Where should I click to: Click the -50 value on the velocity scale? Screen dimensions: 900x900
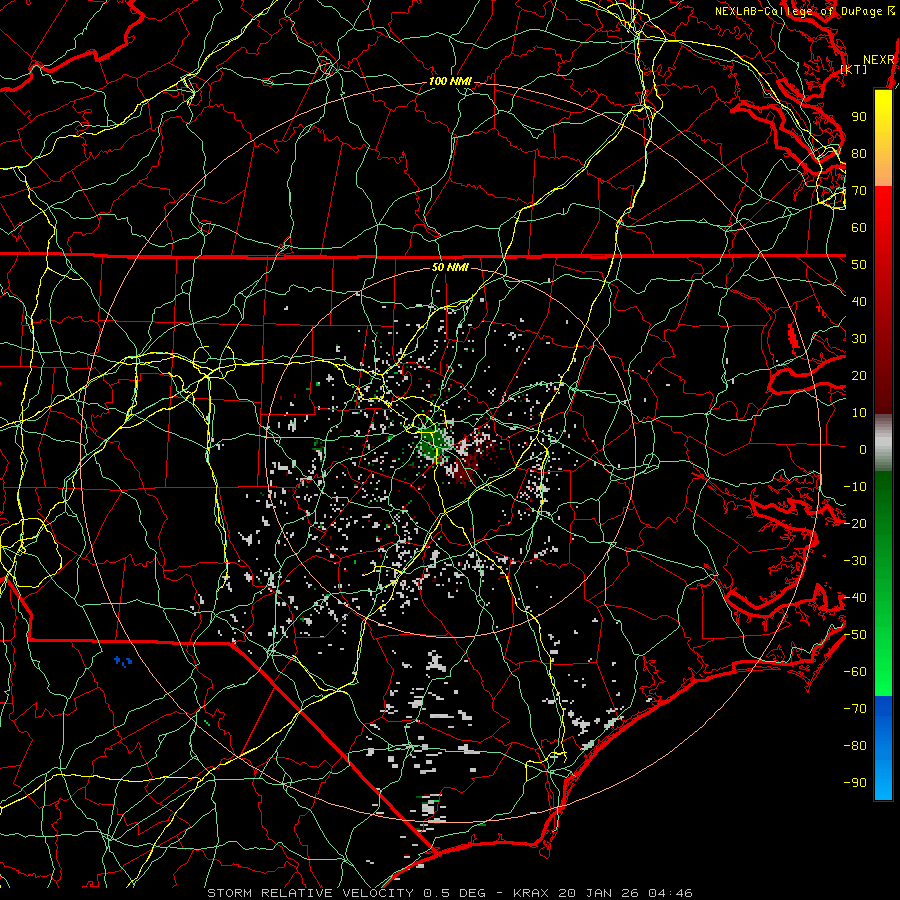(855, 635)
